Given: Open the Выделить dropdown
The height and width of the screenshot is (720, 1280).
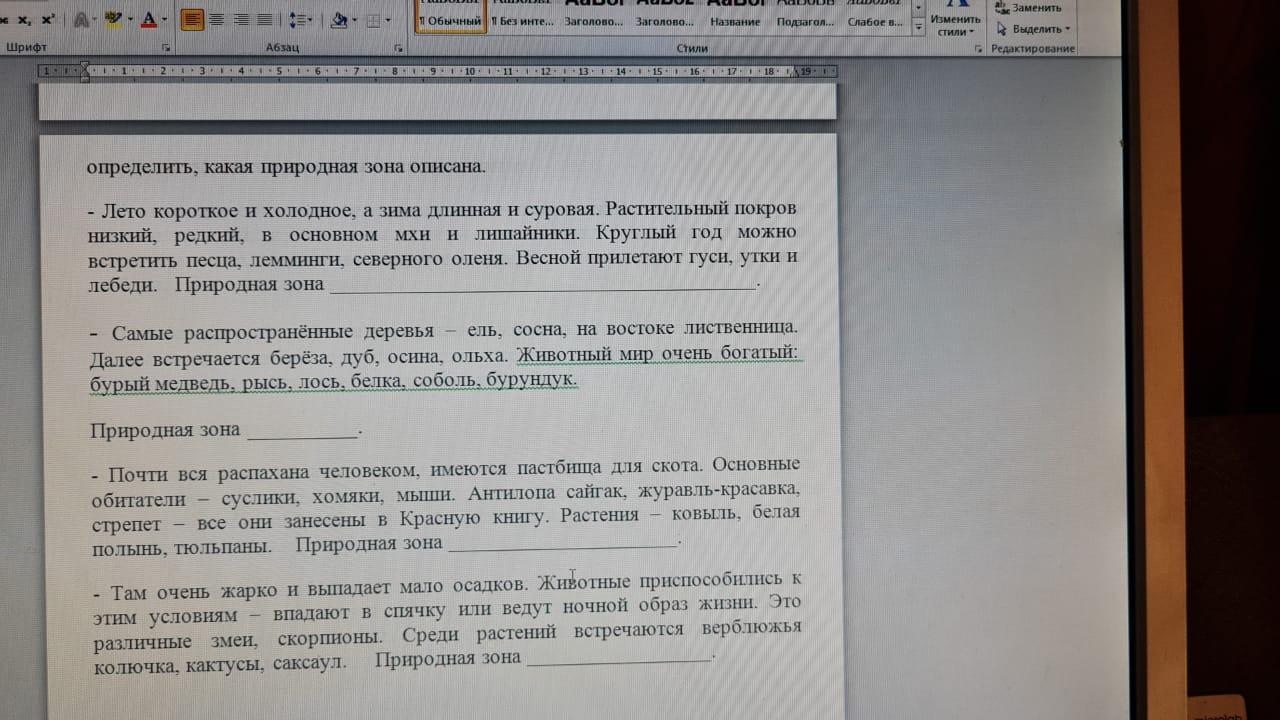Looking at the screenshot, I should (x=1034, y=29).
